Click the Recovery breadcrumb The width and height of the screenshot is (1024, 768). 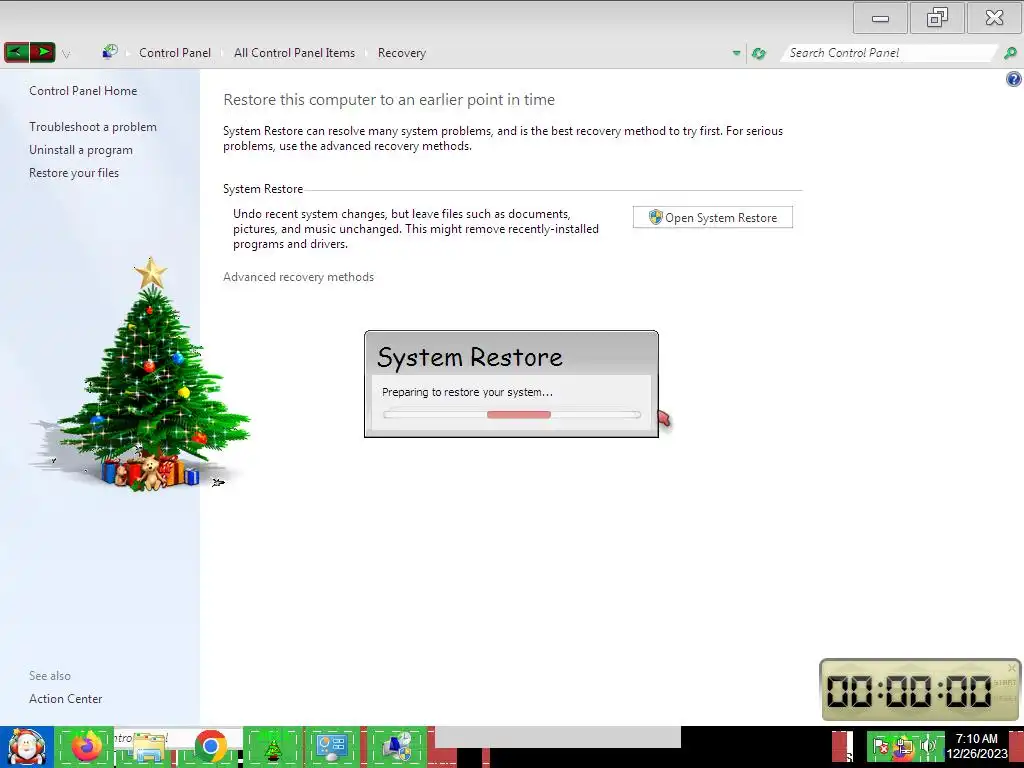tap(402, 53)
